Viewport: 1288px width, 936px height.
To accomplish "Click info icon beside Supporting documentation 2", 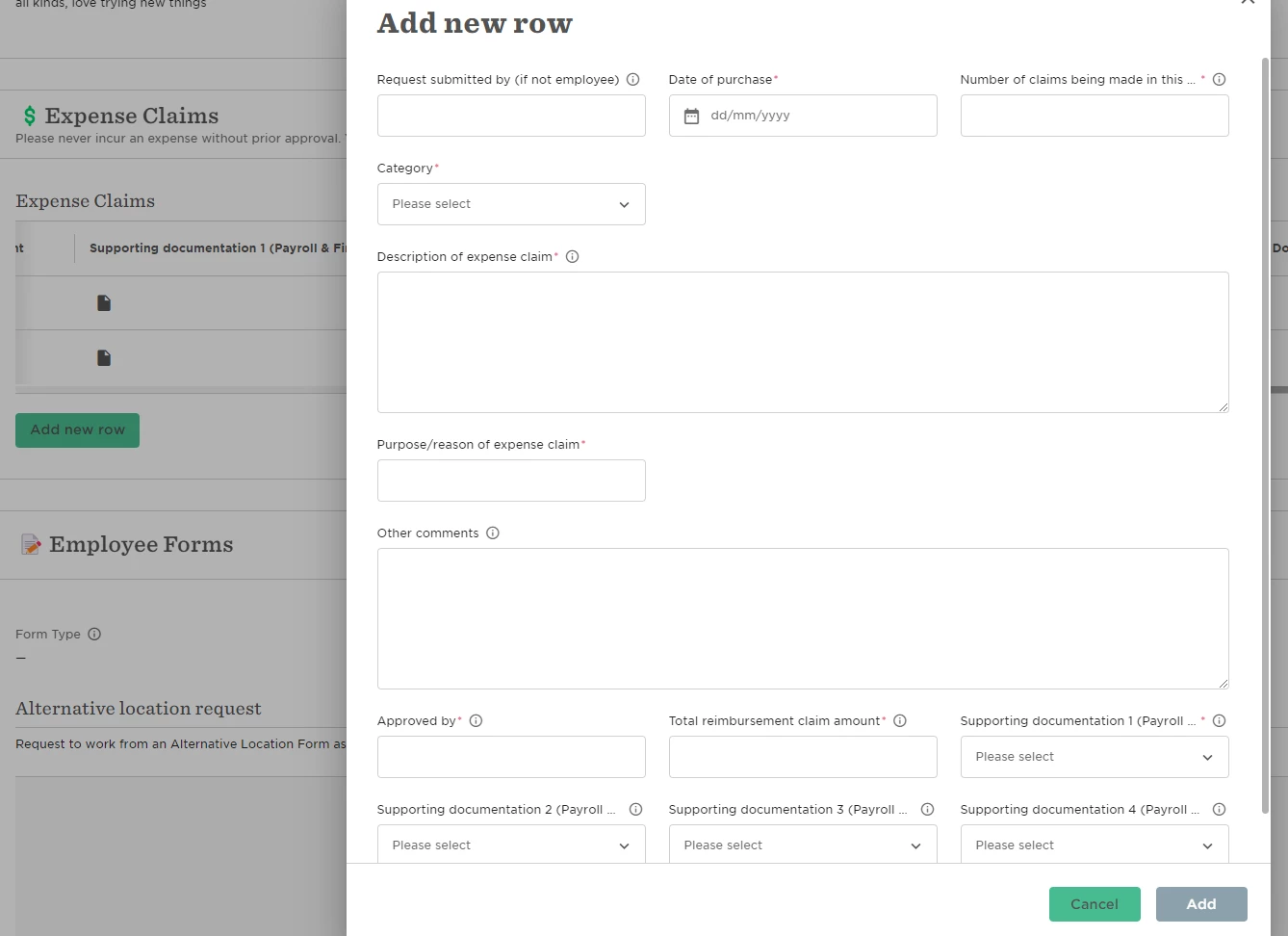I will [635, 810].
